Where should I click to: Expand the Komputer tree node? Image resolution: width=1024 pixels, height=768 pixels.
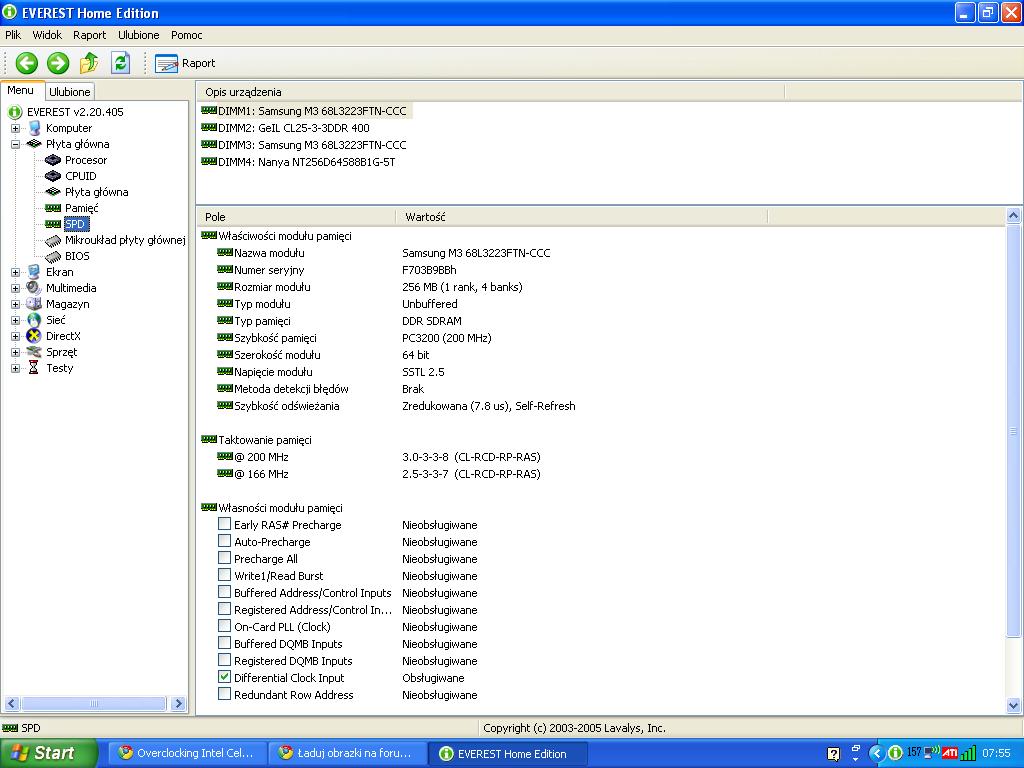tap(16, 128)
